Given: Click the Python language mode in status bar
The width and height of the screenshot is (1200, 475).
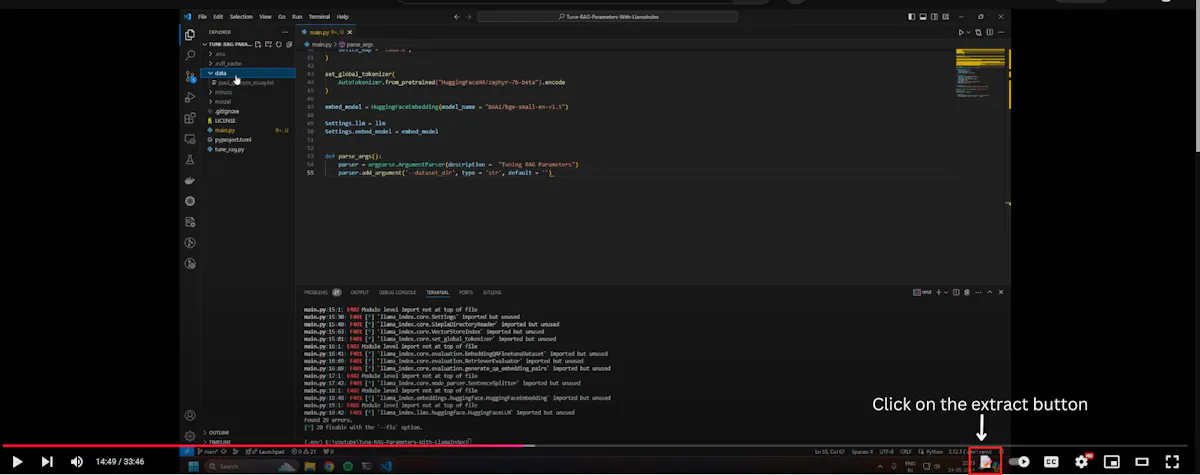Looking at the screenshot, I should (x=934, y=452).
